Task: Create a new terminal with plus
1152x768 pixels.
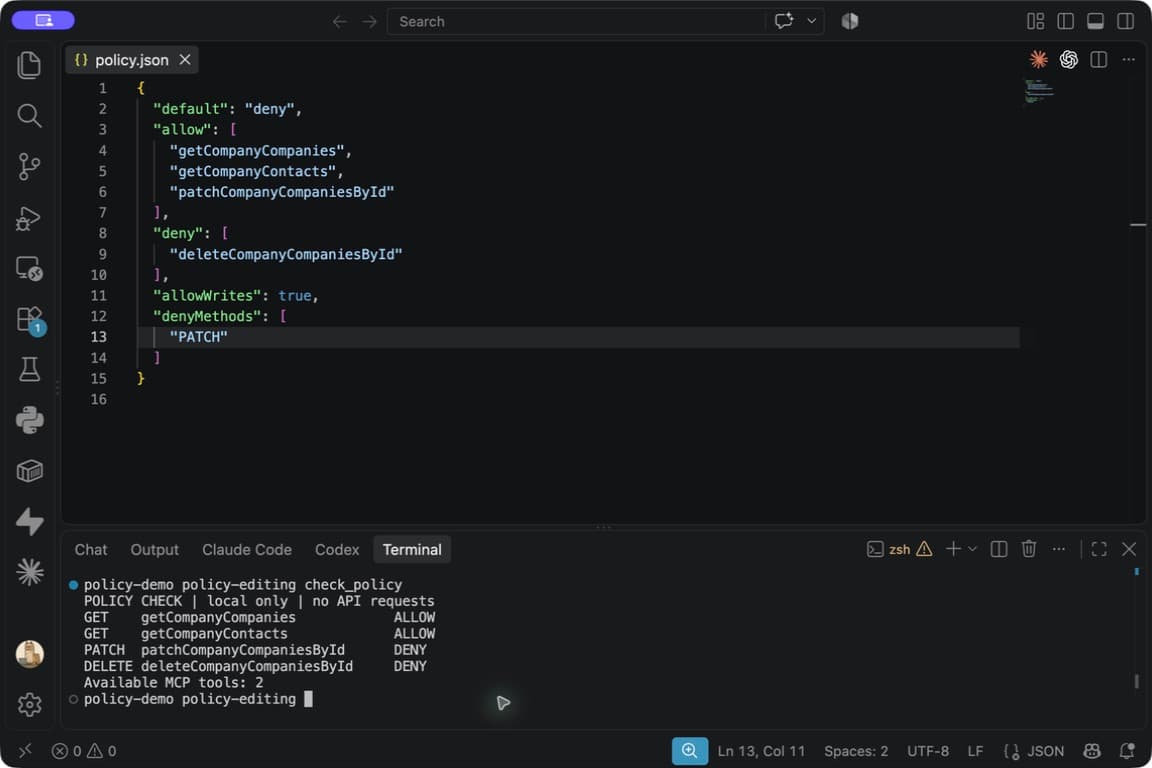Action: pos(953,549)
